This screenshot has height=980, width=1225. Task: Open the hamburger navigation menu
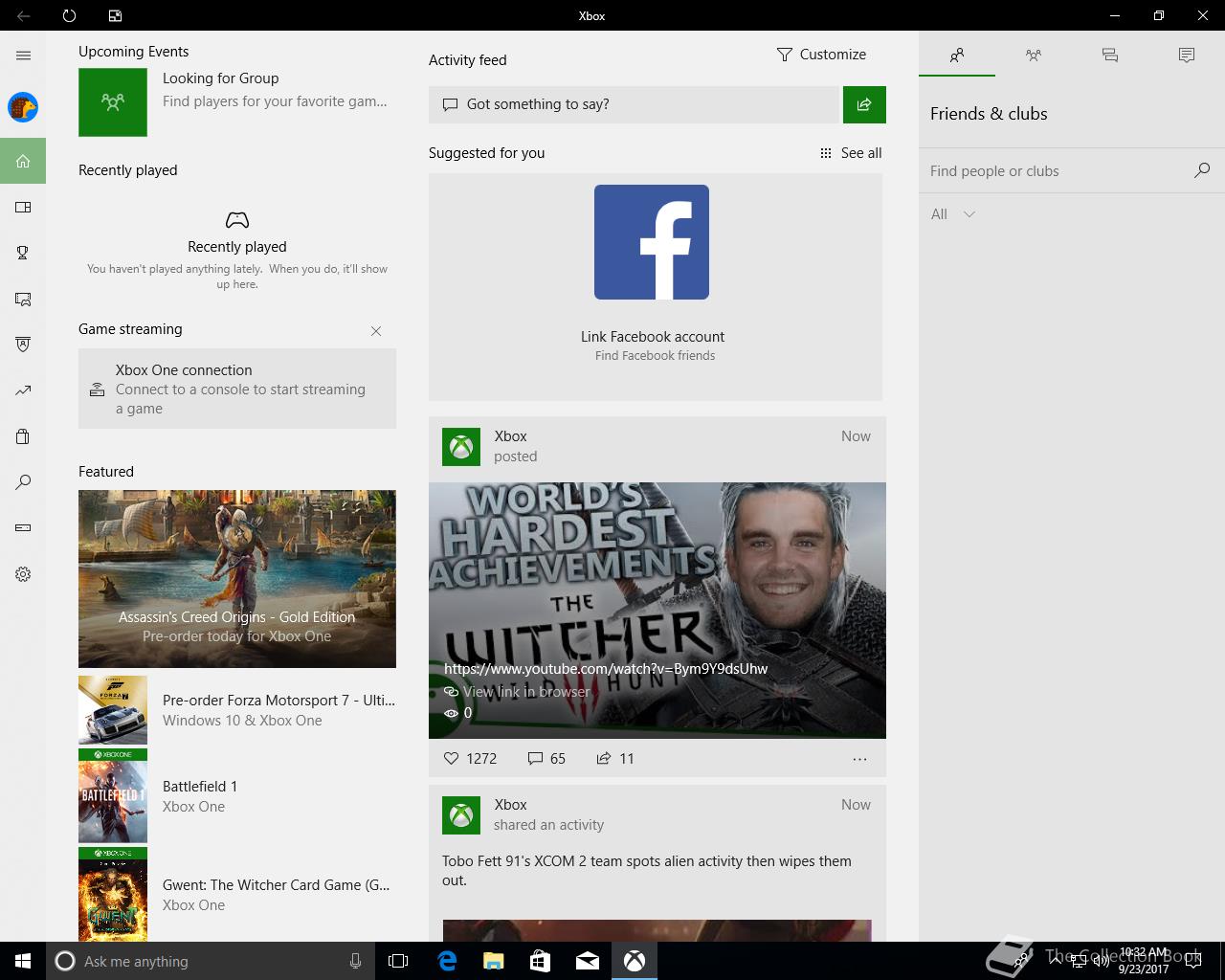pyautogui.click(x=23, y=56)
